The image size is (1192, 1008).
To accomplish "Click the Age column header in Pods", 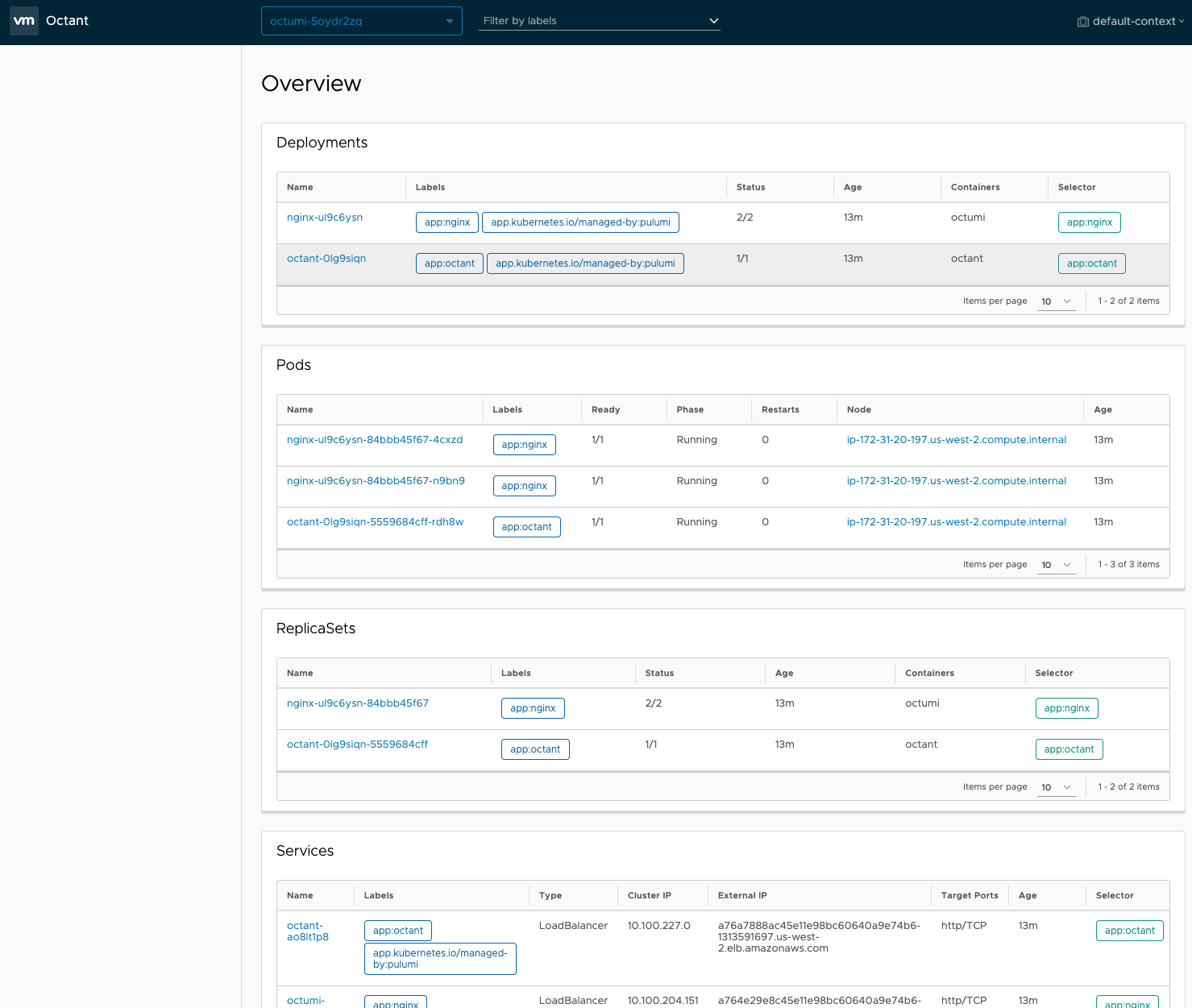I will tap(1103, 410).
